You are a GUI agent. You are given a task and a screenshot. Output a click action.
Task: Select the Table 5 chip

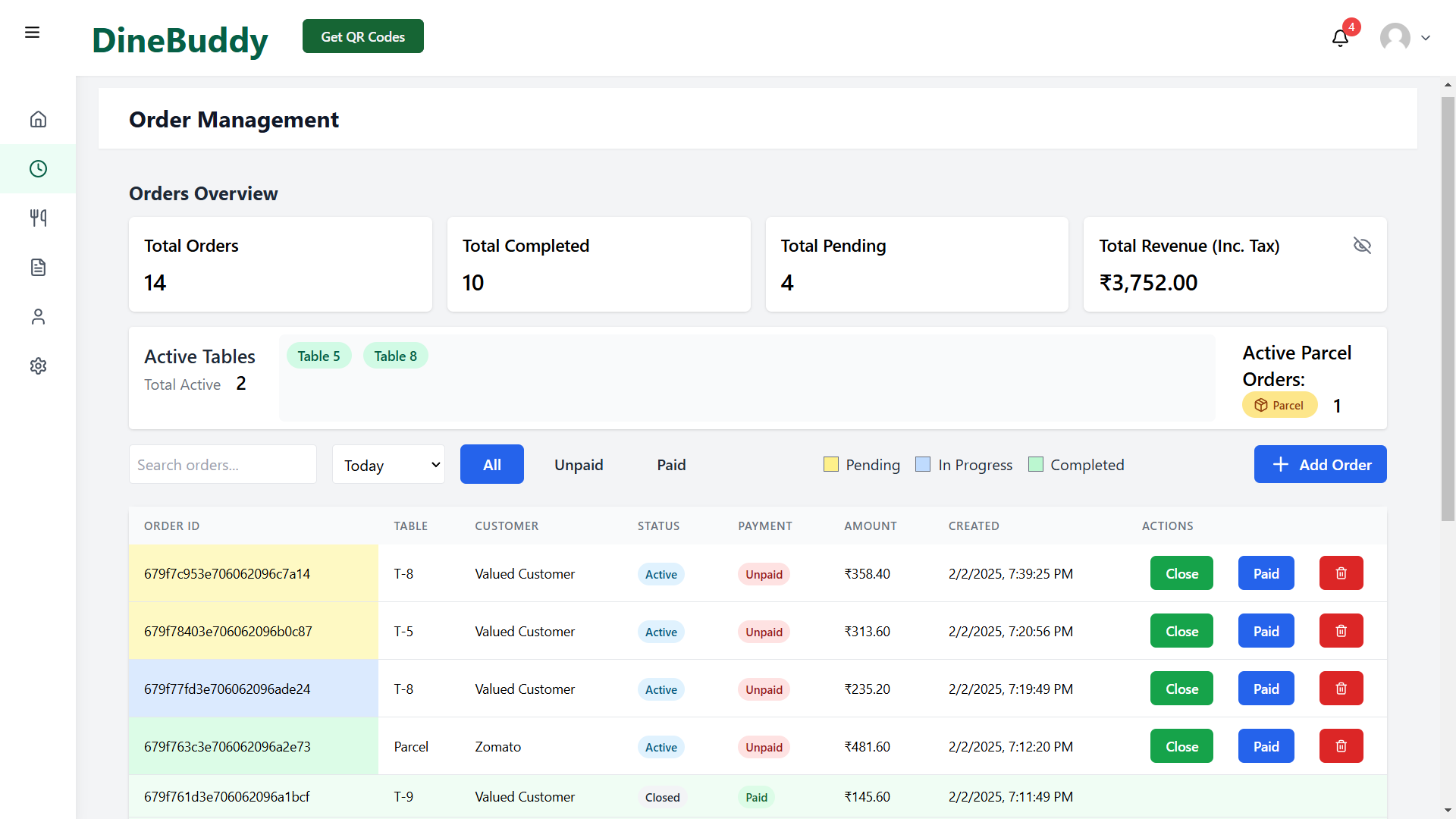318,356
